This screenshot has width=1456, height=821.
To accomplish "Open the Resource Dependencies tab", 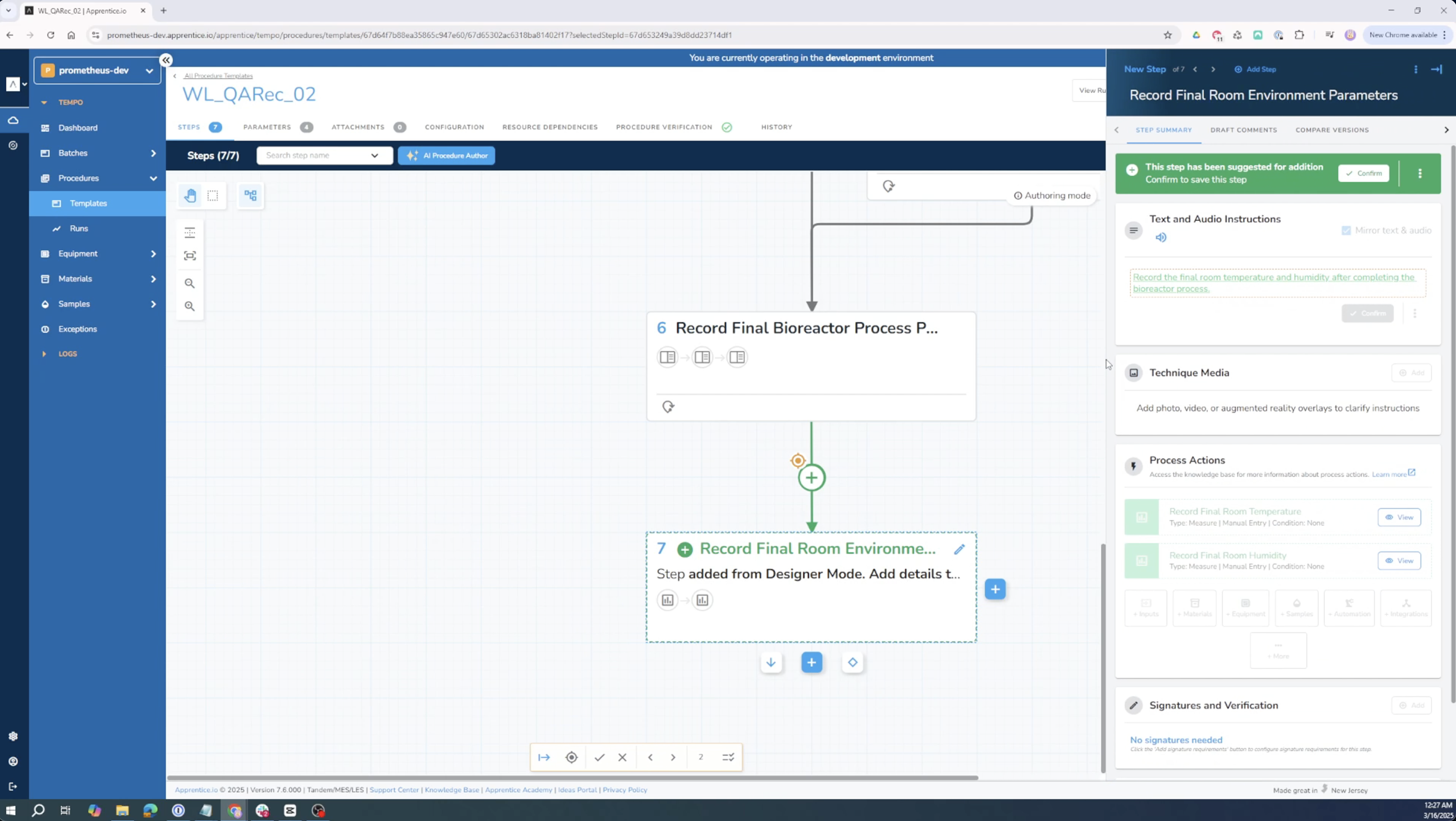I will pyautogui.click(x=550, y=127).
